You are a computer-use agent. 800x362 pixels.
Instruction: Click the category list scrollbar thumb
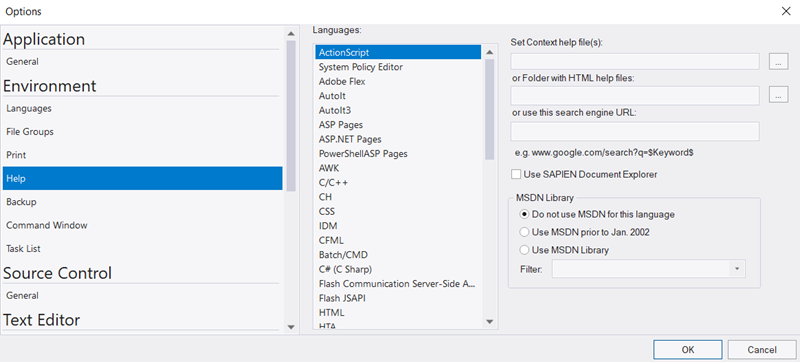[x=291, y=116]
